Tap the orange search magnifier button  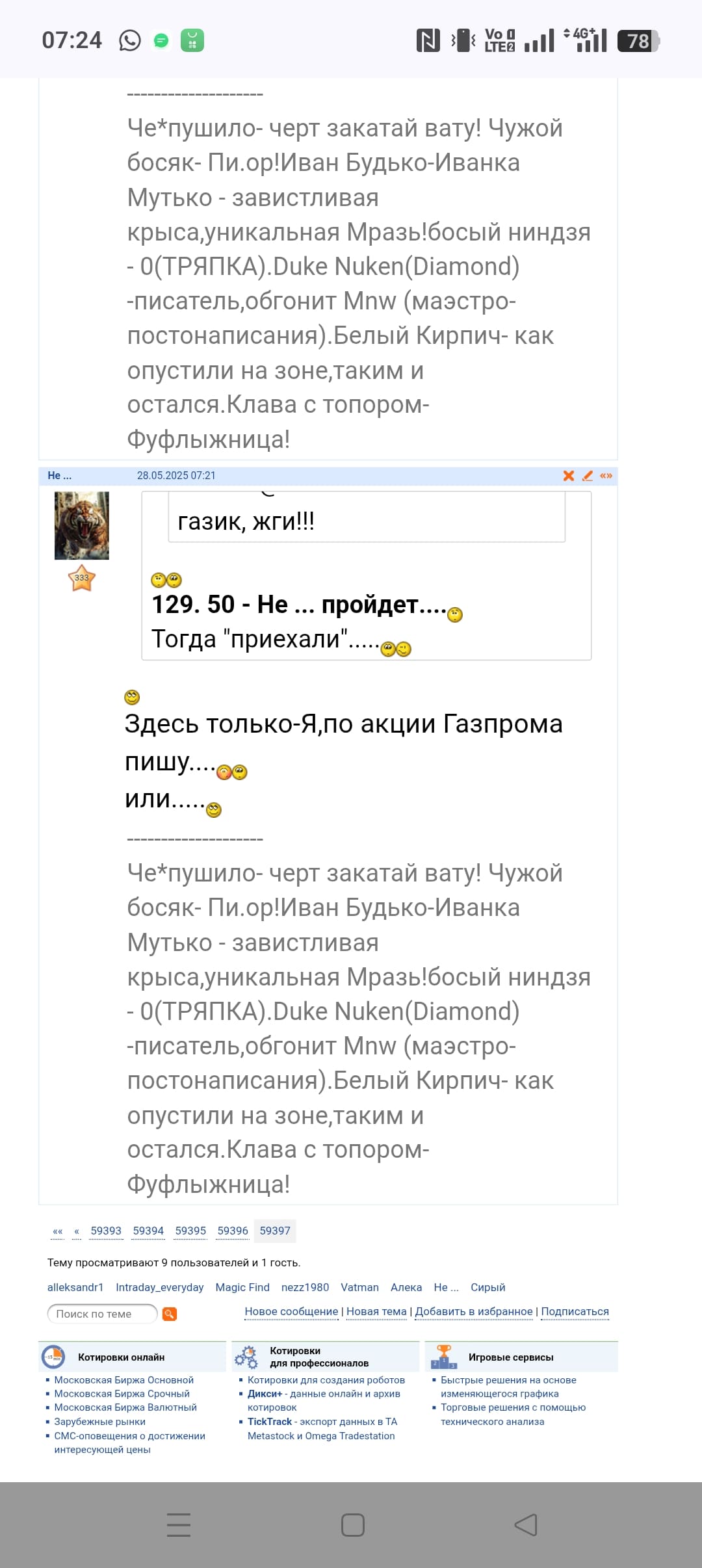(170, 1314)
